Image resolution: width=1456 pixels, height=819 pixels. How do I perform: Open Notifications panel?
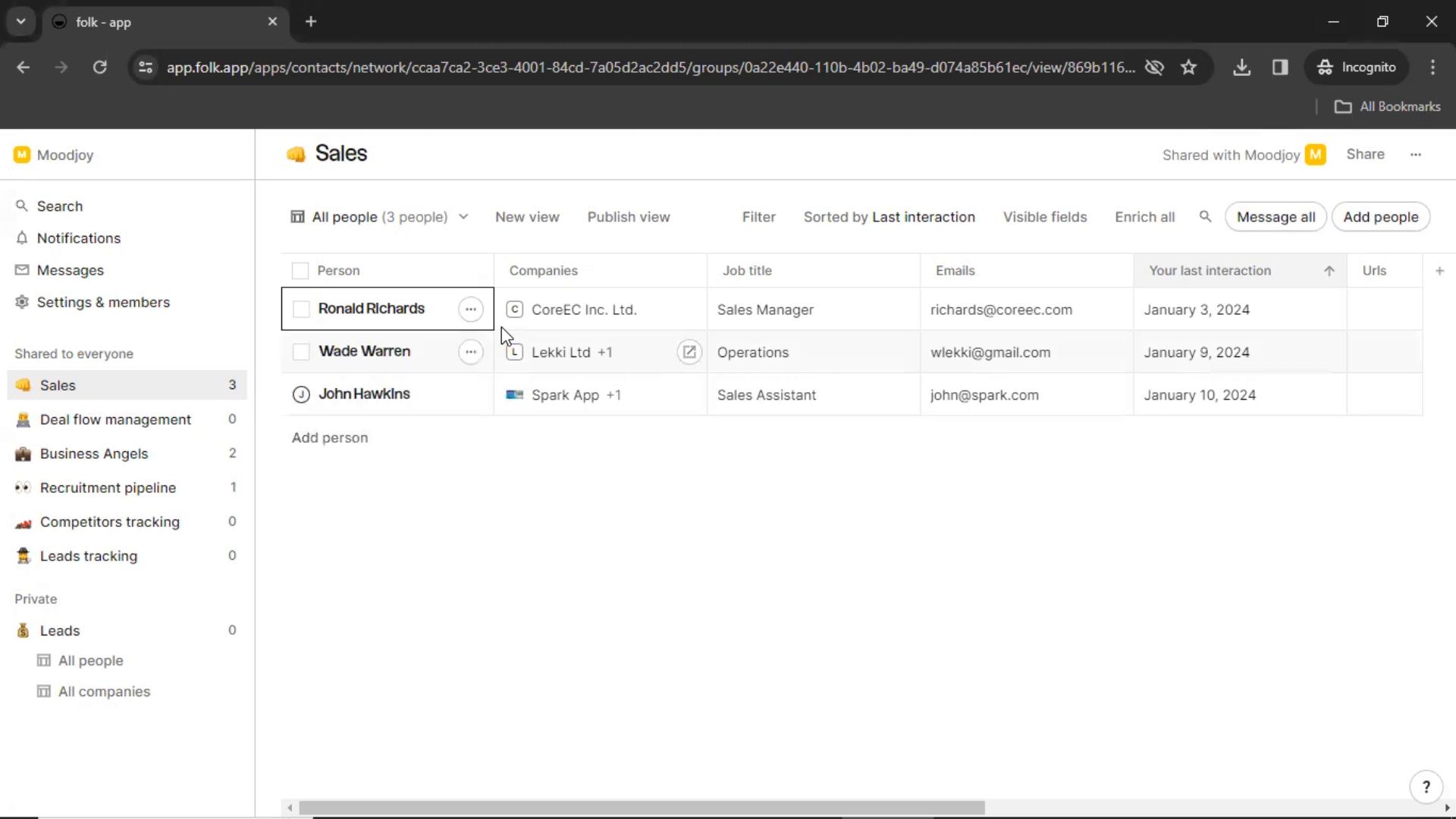(79, 237)
